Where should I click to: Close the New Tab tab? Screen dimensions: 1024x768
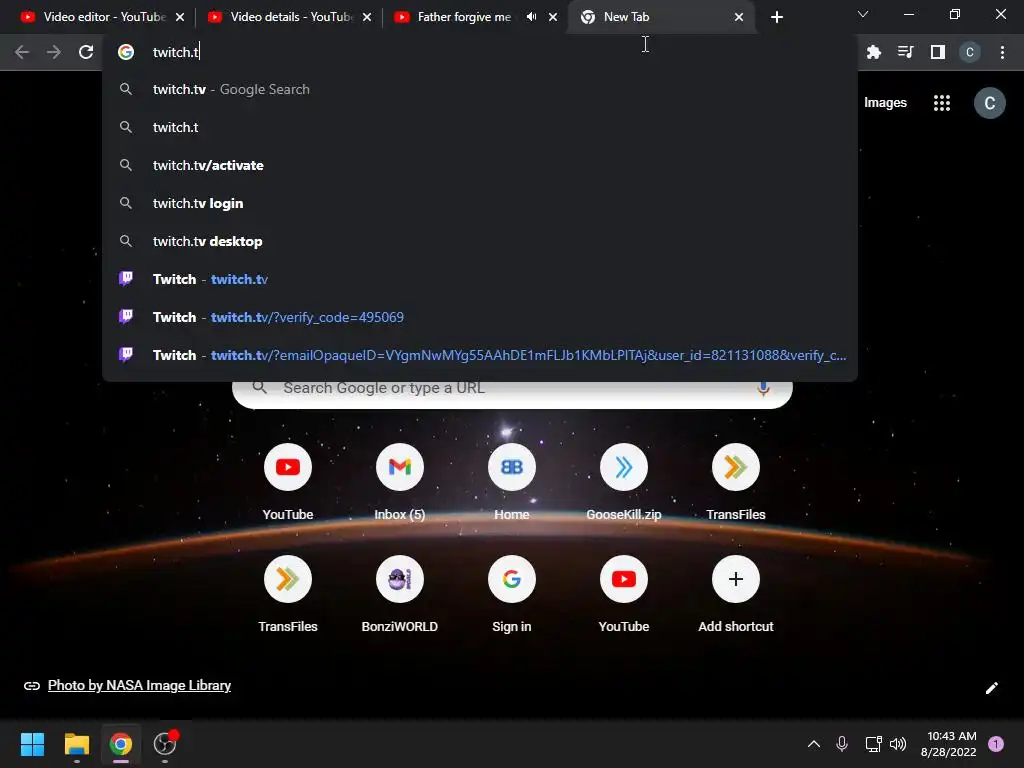click(x=739, y=17)
